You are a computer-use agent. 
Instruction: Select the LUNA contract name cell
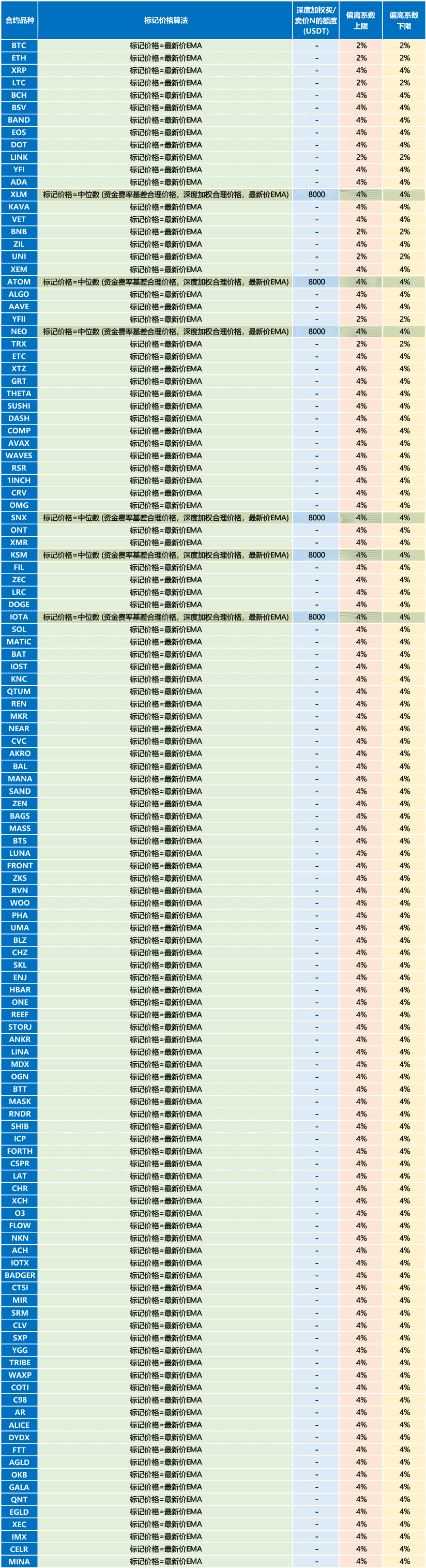click(19, 853)
